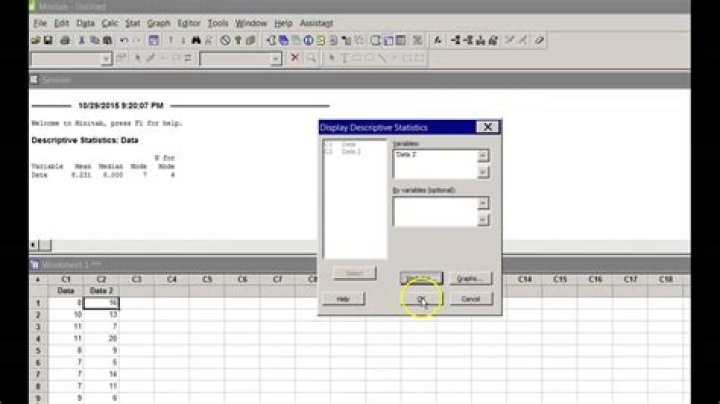720x404 pixels.
Task: Click the Copy icon in toolbar
Action: [x=95, y=40]
